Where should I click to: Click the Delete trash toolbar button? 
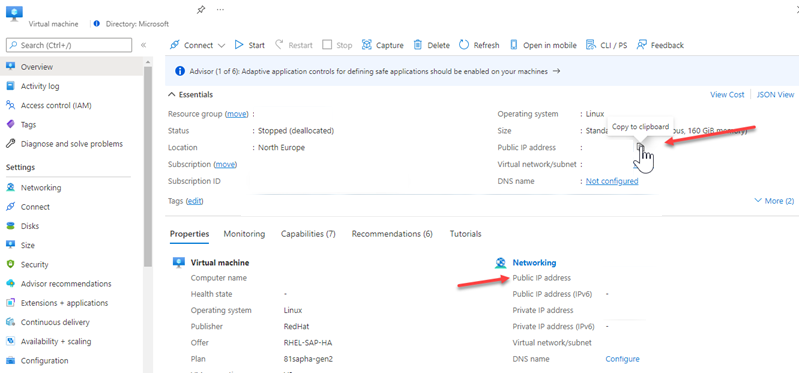[432, 45]
